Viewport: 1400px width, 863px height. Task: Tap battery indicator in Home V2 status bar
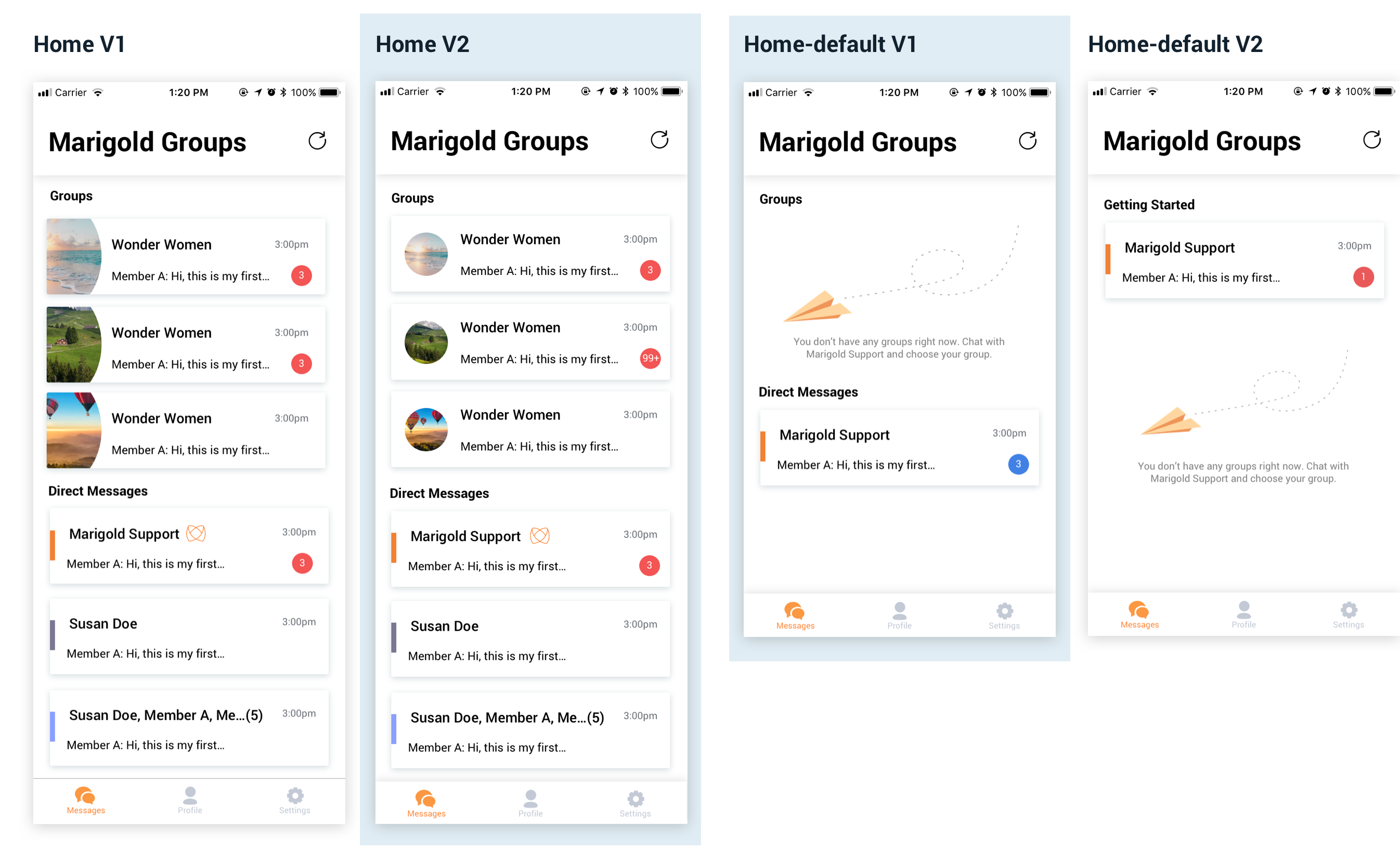pos(671,91)
